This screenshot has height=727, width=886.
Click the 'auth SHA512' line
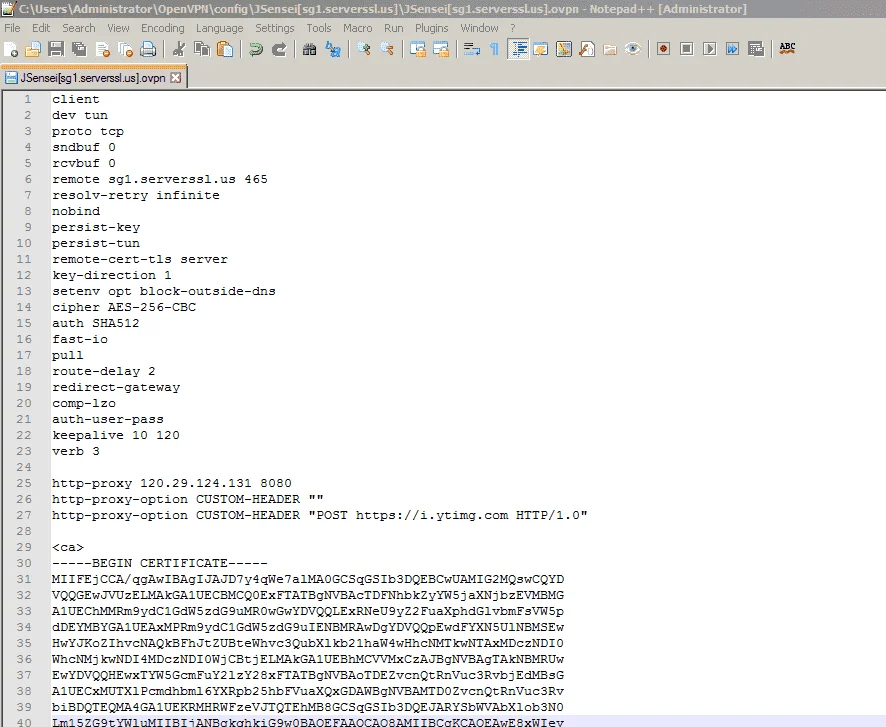[x=95, y=323]
